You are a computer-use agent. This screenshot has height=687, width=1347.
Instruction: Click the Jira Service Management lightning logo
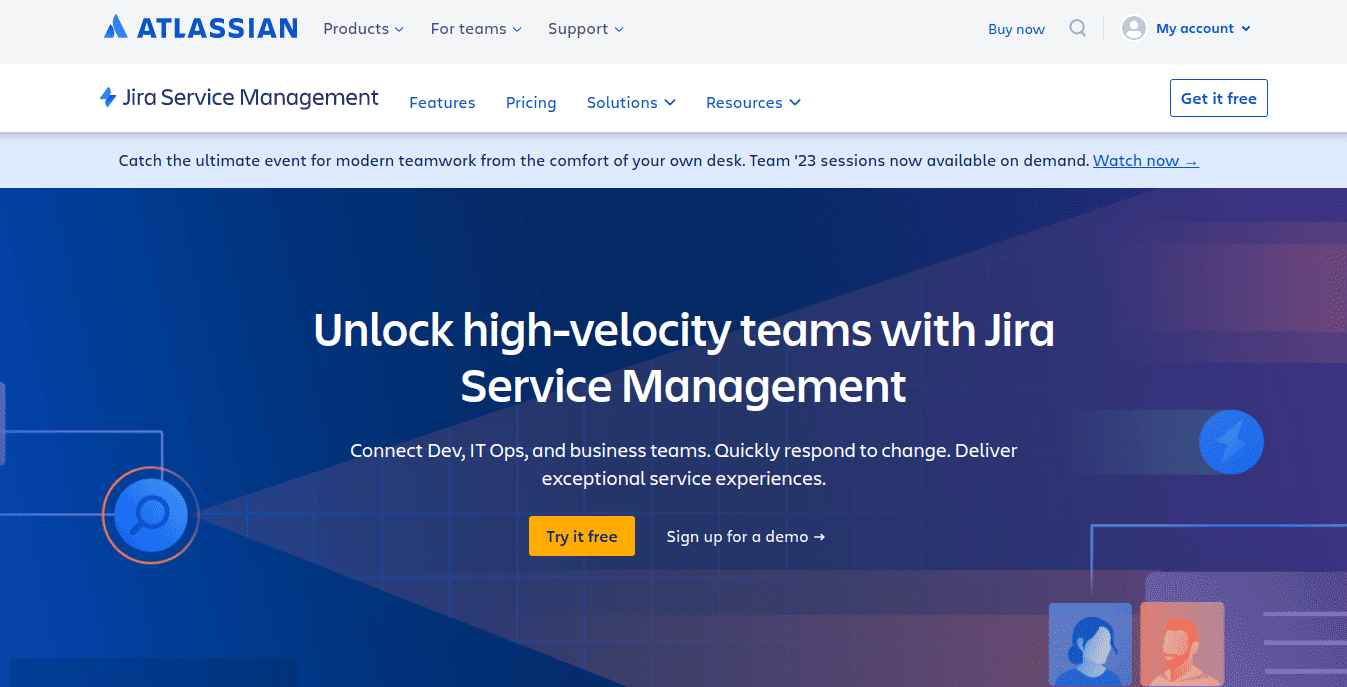click(x=108, y=97)
